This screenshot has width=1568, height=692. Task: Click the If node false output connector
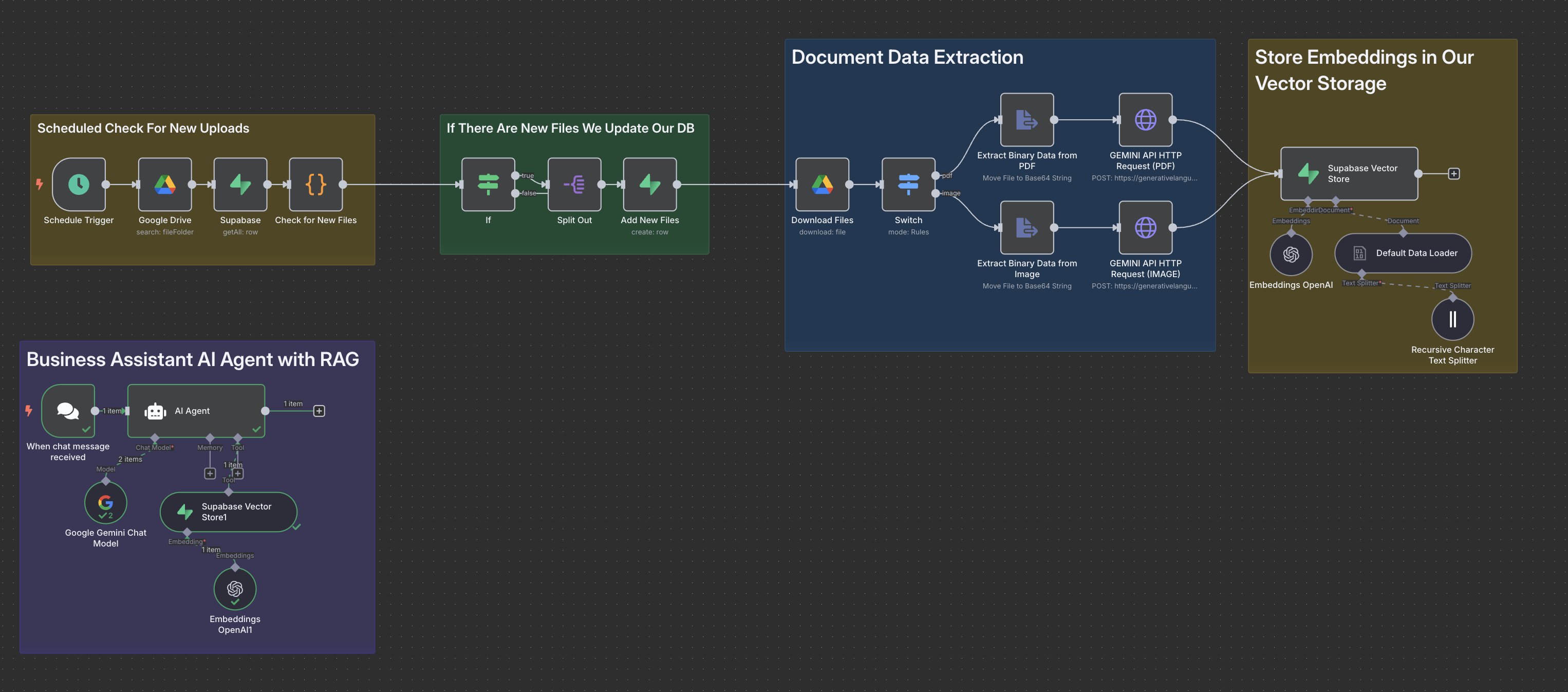tap(516, 193)
